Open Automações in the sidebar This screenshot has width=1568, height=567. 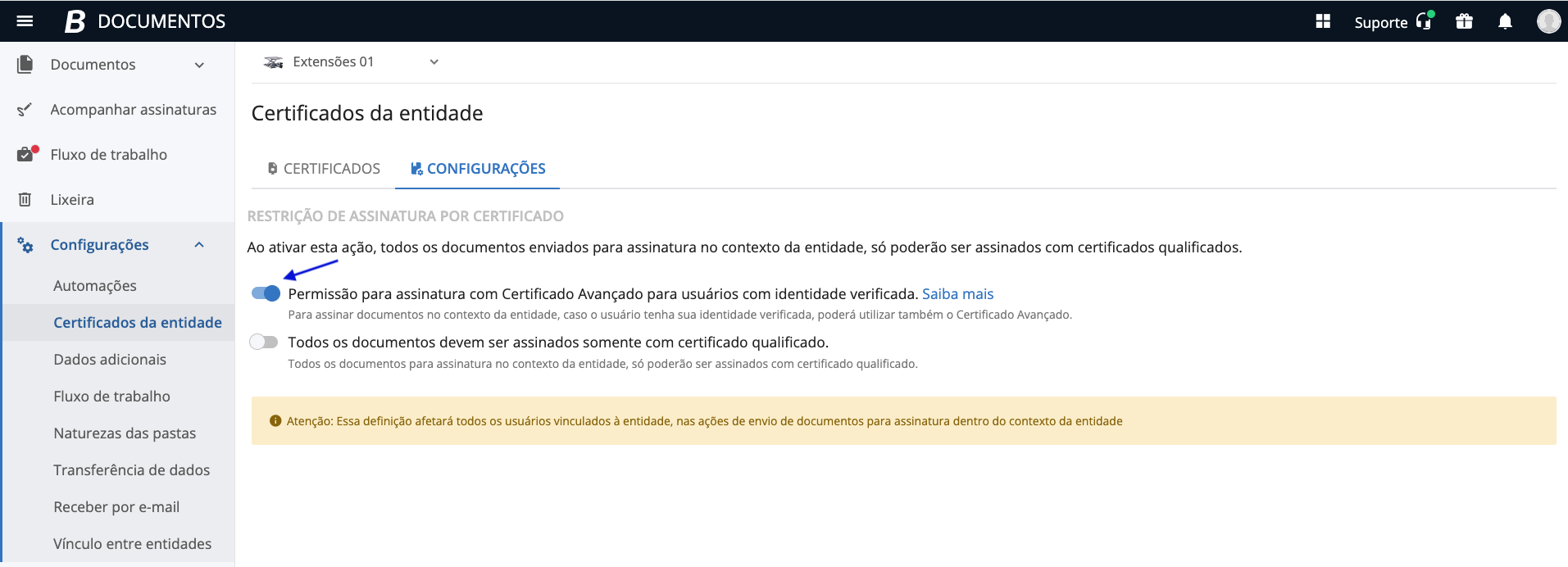pyautogui.click(x=95, y=286)
